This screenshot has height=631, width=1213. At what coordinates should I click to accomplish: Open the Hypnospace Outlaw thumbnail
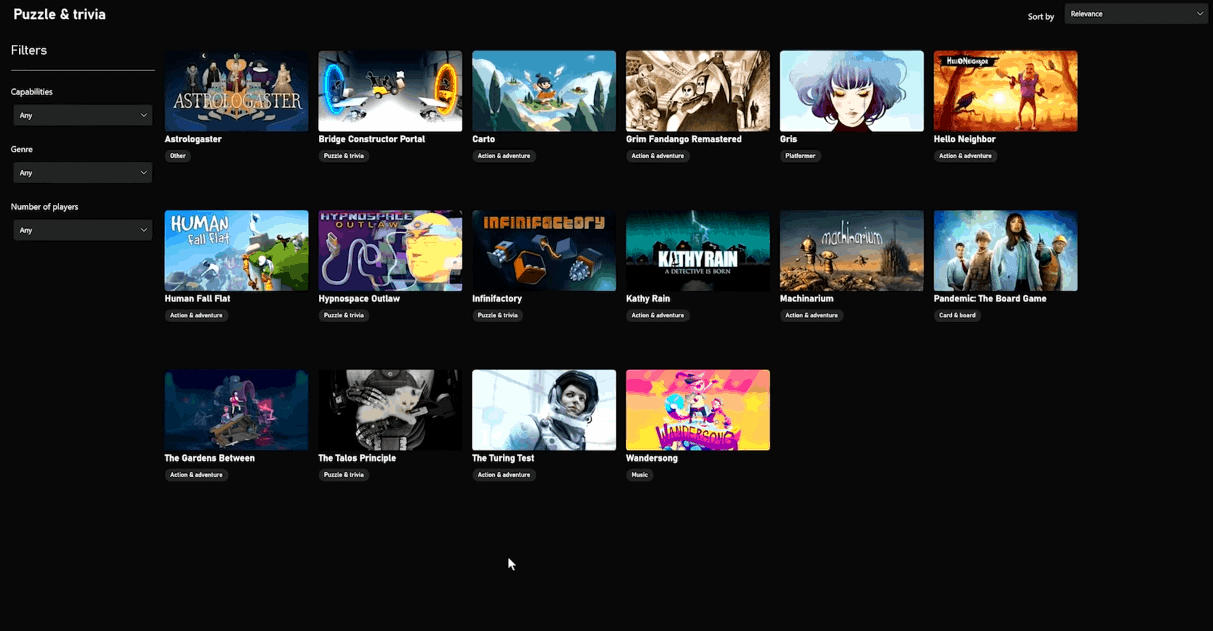[390, 250]
